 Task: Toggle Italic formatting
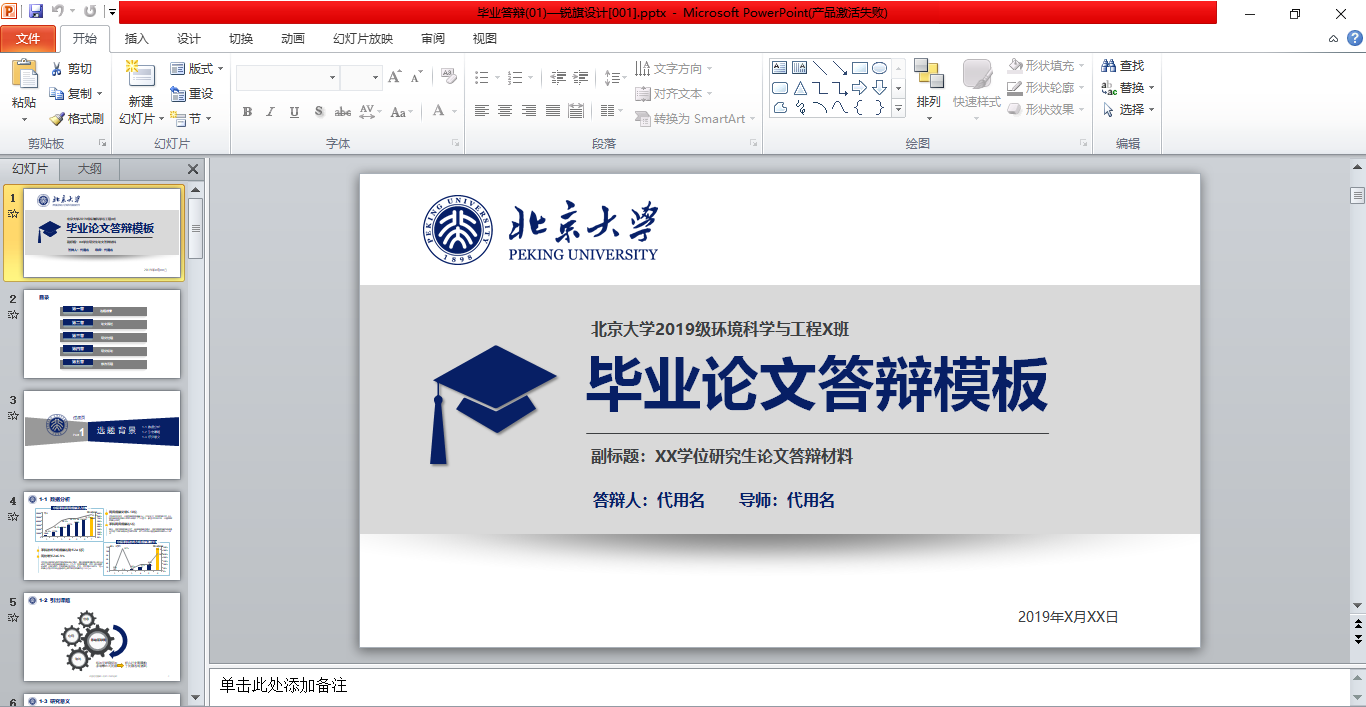[270, 112]
